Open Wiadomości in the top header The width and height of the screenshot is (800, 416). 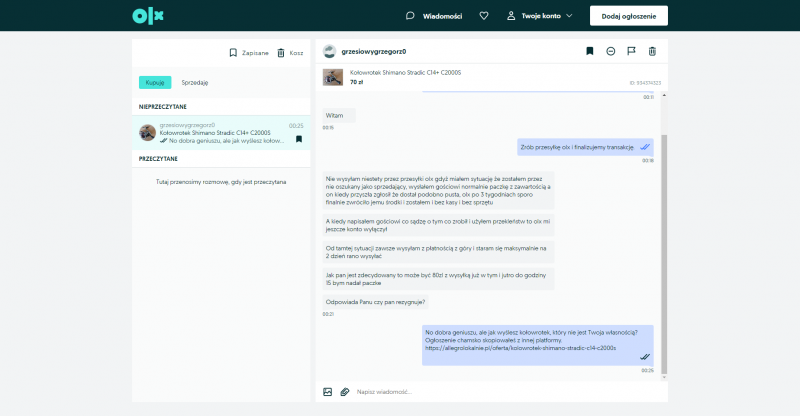[433, 16]
